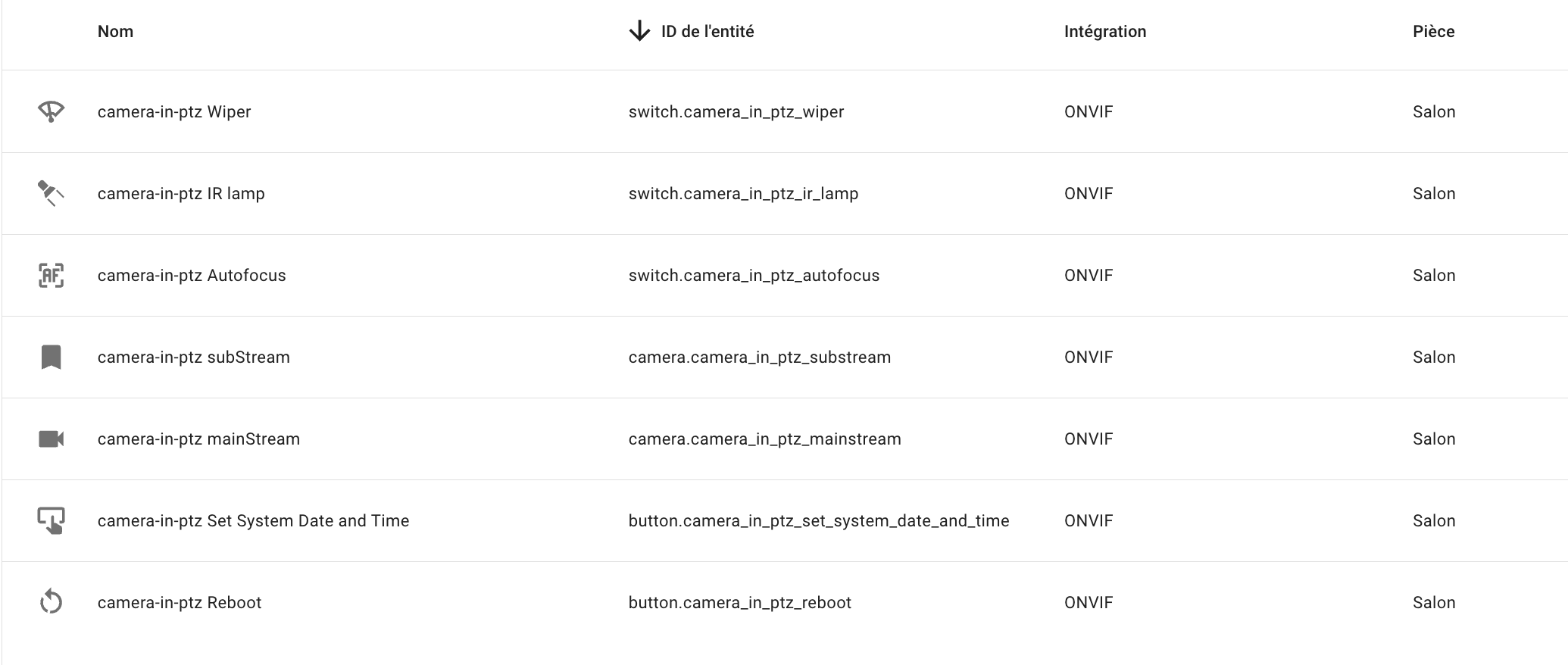The image size is (1568, 665).
Task: Click the wiper icon for camera-in-ptz Wiper
Action: (51, 111)
